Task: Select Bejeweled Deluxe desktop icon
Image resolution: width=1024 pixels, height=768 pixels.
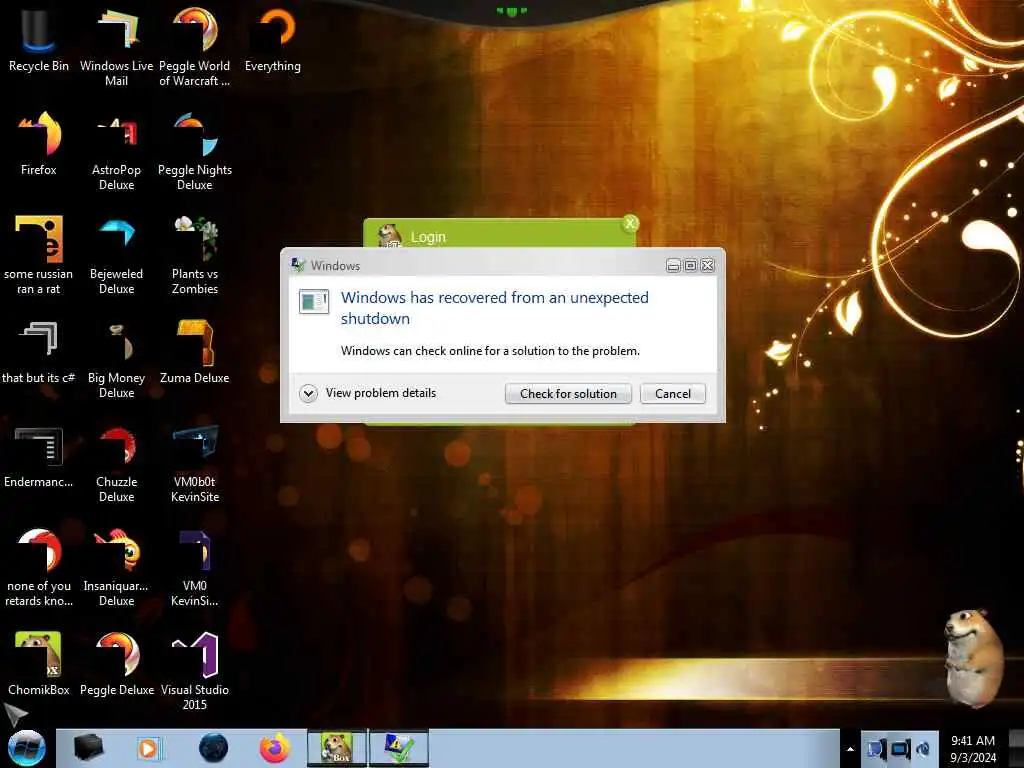Action: [116, 255]
